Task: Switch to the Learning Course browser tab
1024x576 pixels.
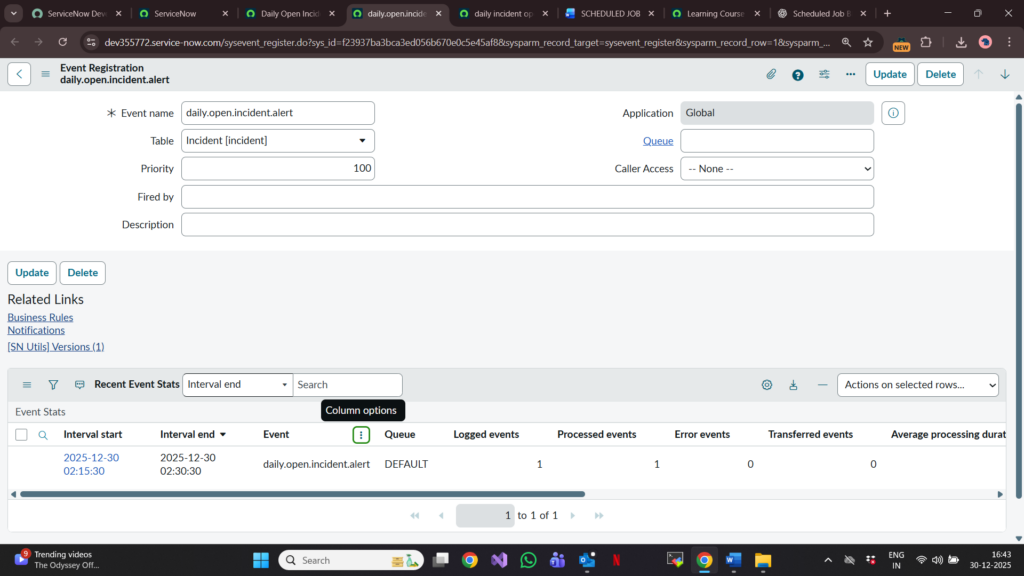Action: 714,14
